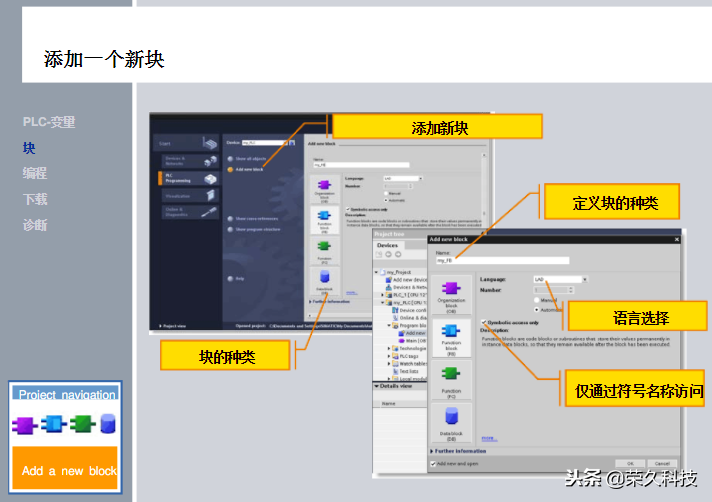The width and height of the screenshot is (712, 502).
Task: Click the Name input field my_FB
Action: coord(502,261)
